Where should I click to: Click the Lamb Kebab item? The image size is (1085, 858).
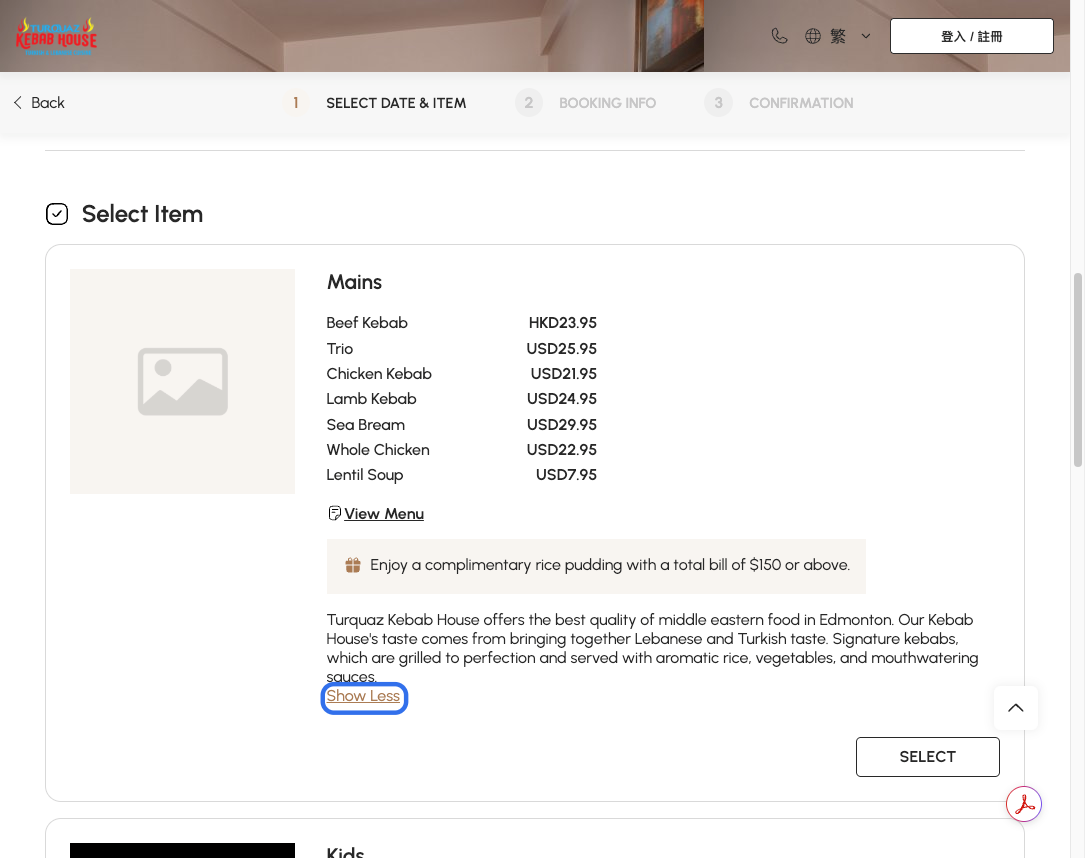(x=372, y=399)
